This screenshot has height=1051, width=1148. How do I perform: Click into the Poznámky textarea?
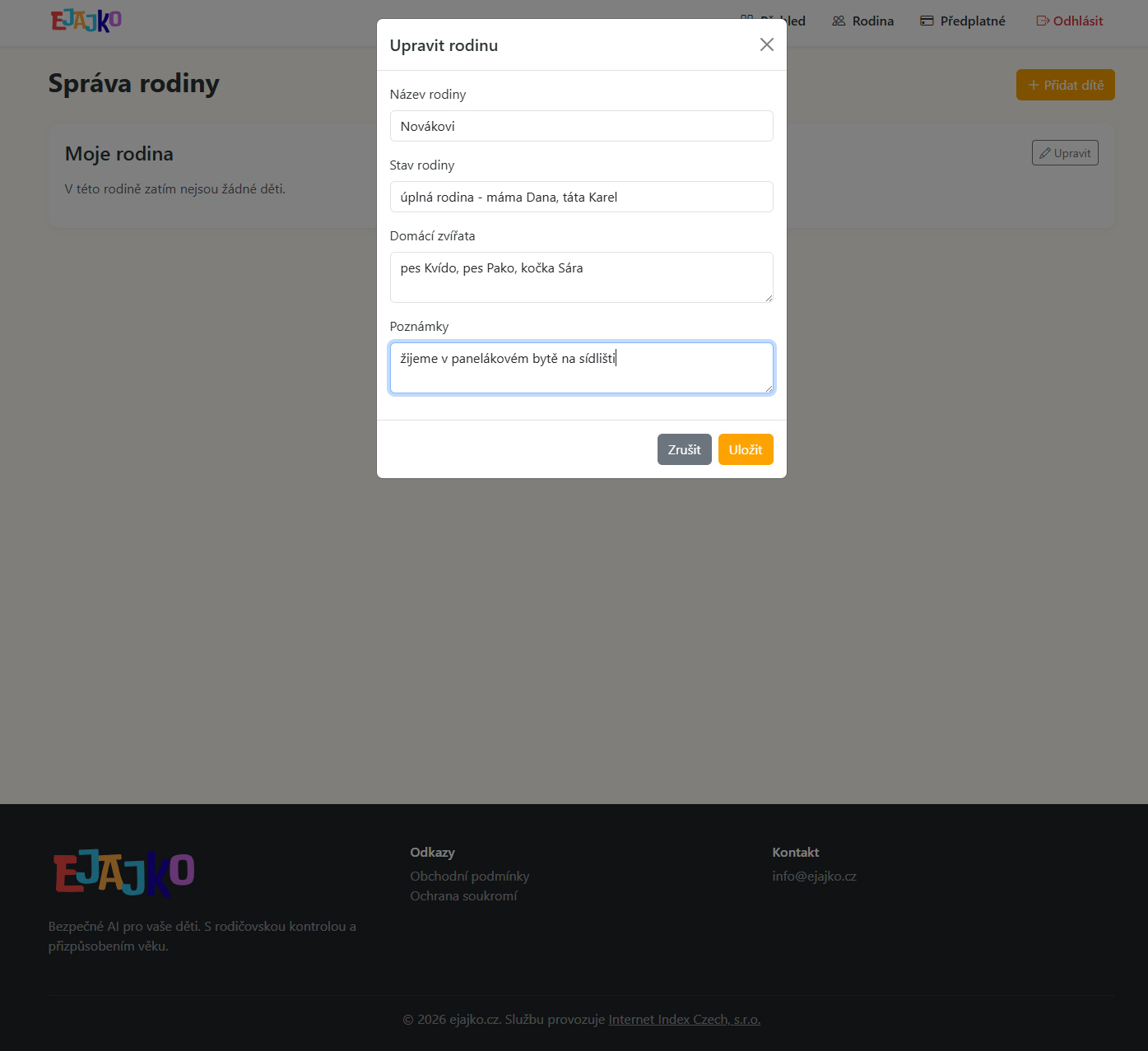(581, 368)
